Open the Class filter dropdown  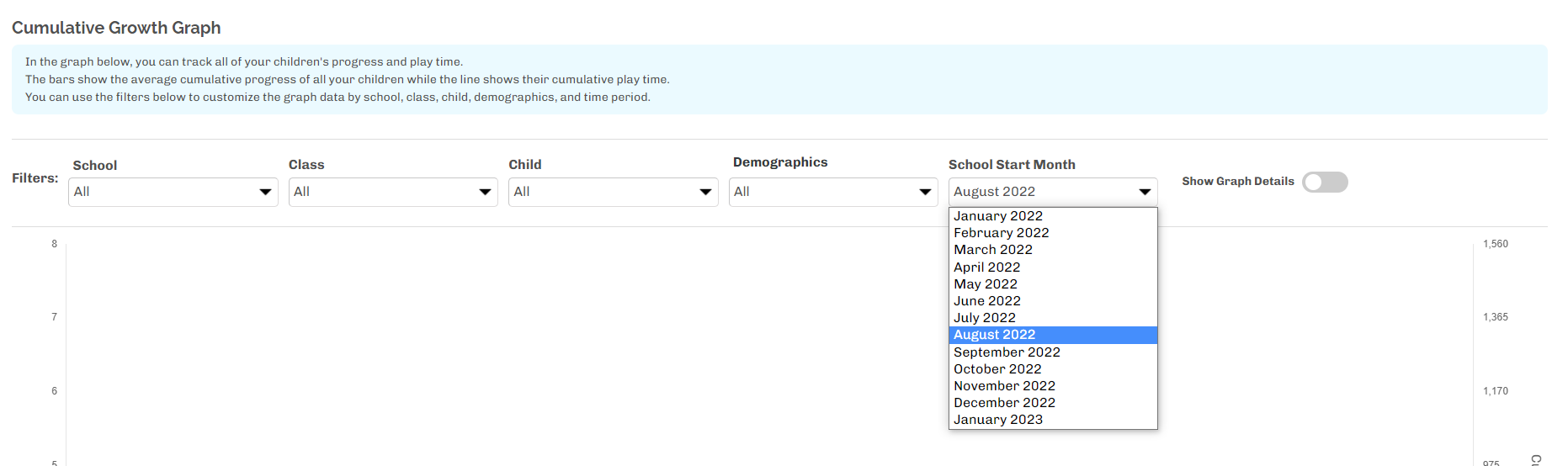point(392,192)
